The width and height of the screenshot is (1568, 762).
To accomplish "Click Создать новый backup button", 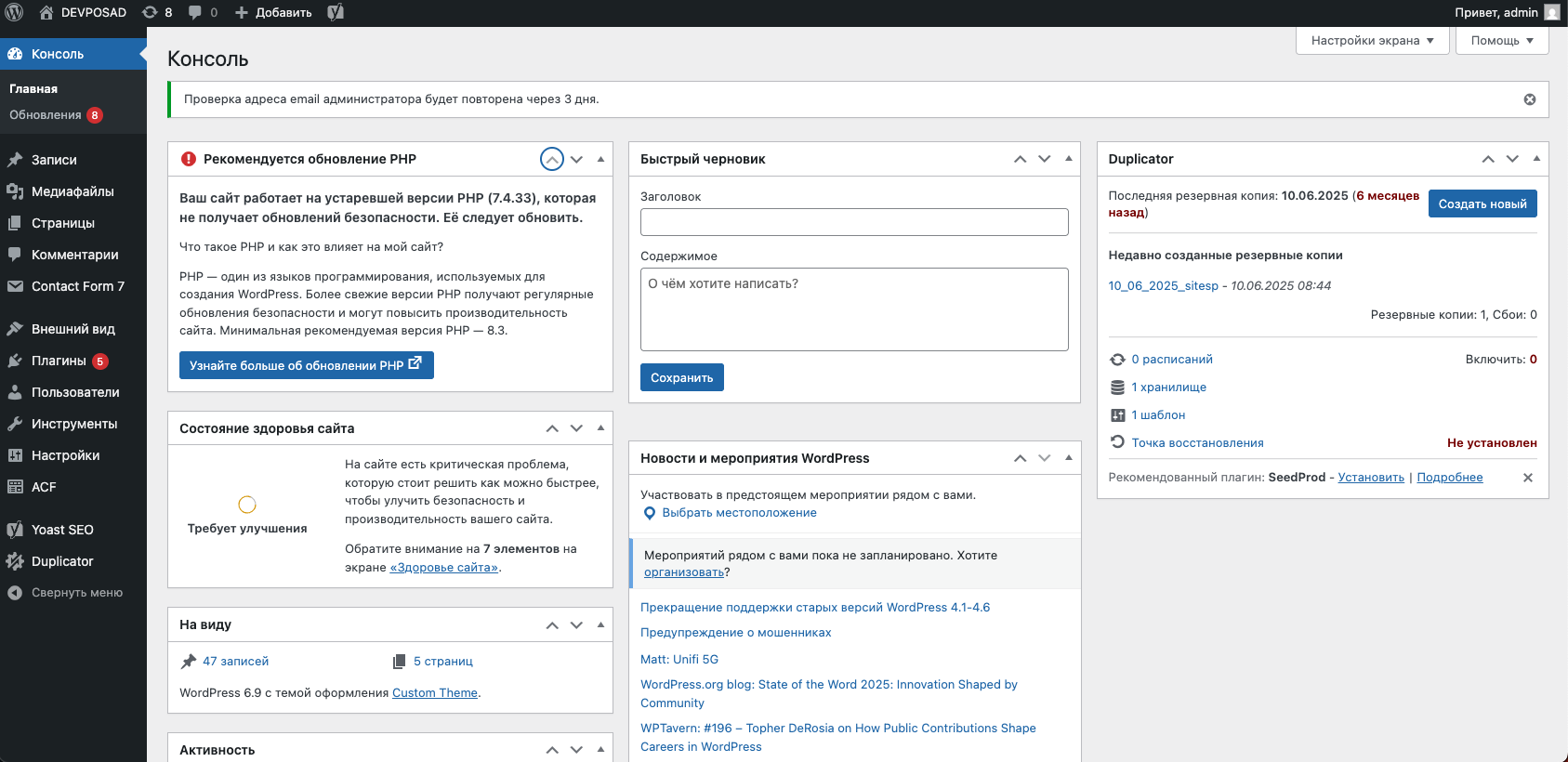I will [1482, 204].
